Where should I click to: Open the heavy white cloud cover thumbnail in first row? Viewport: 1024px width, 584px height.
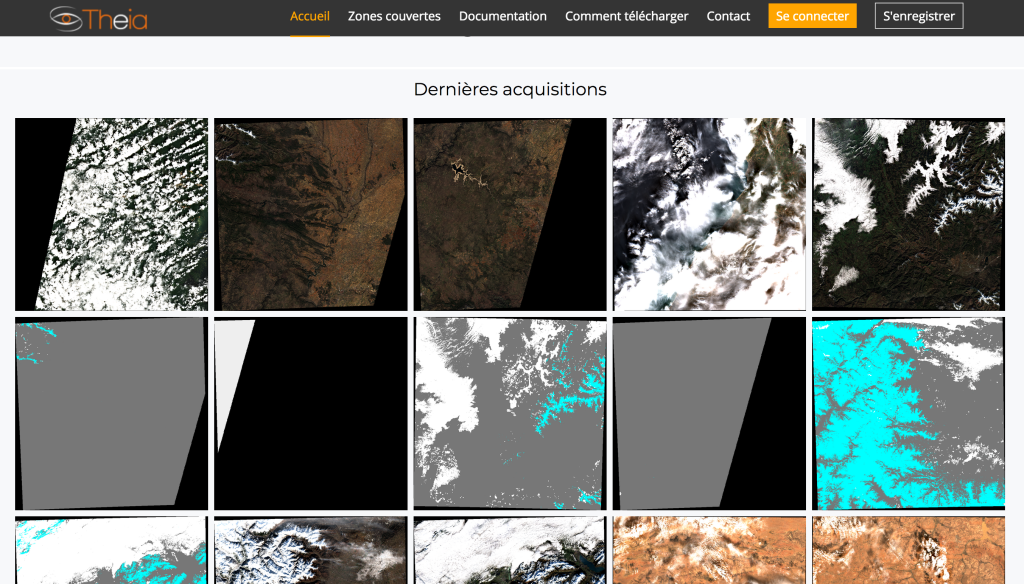pyautogui.click(x=709, y=214)
